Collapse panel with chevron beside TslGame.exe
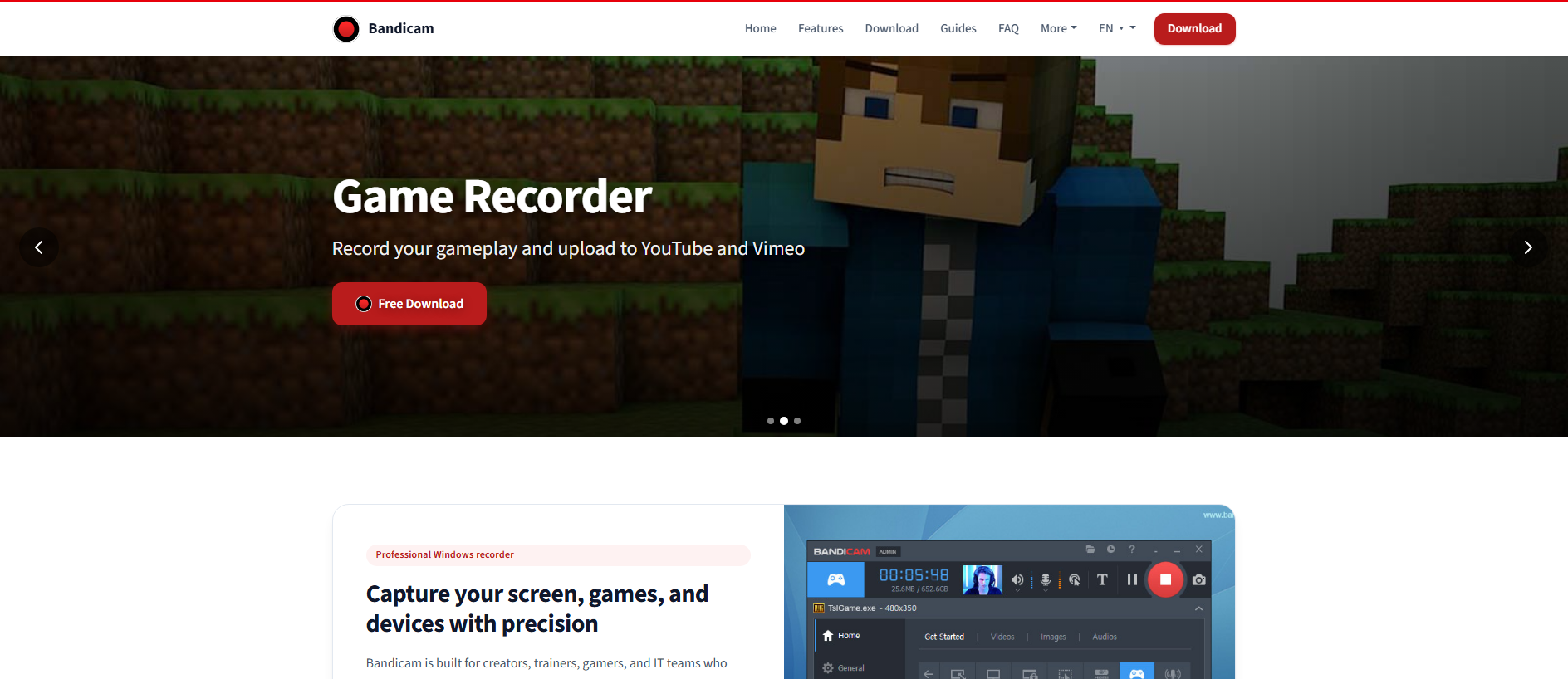 coord(1199,608)
